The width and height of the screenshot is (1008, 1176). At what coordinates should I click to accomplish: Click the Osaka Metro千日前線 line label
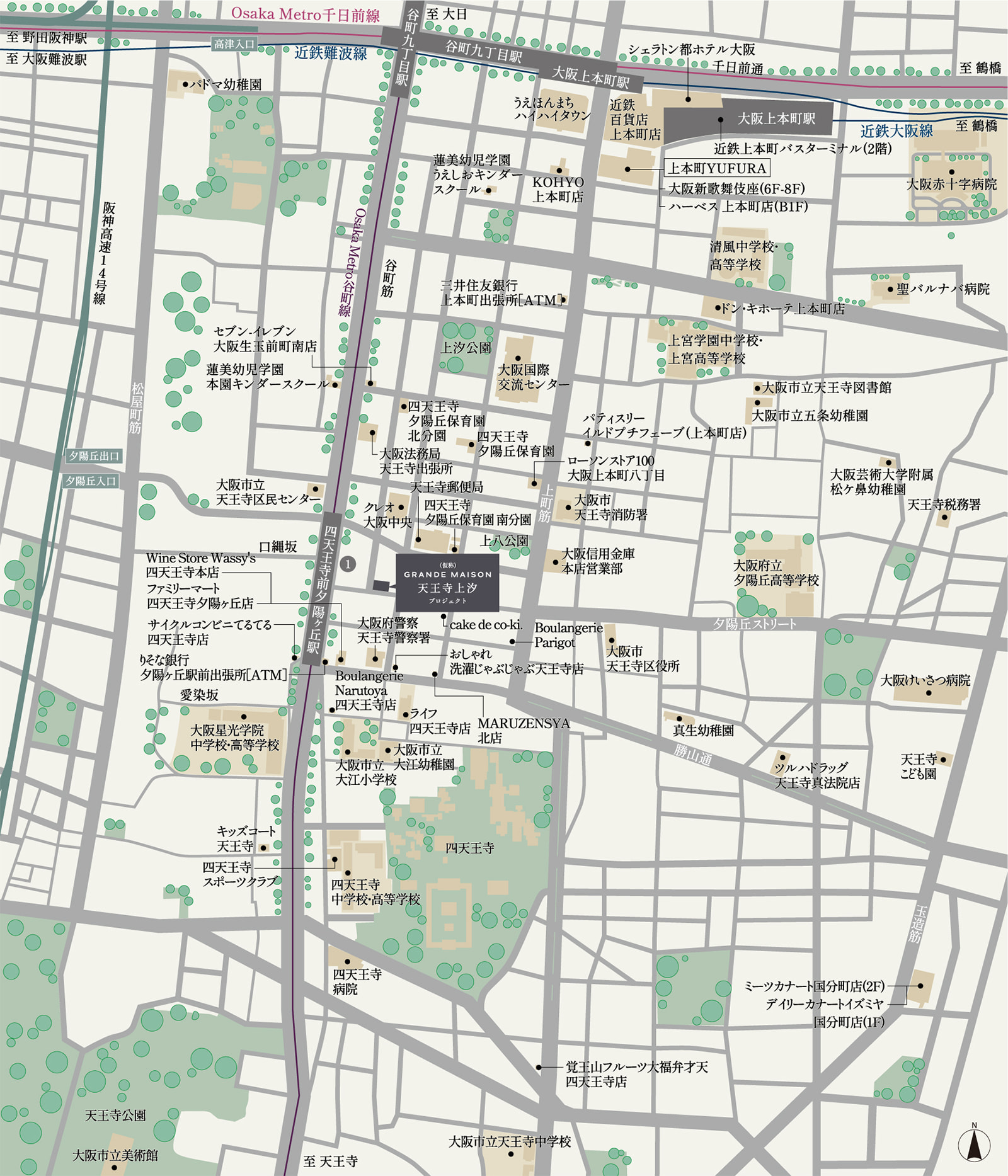[306, 14]
